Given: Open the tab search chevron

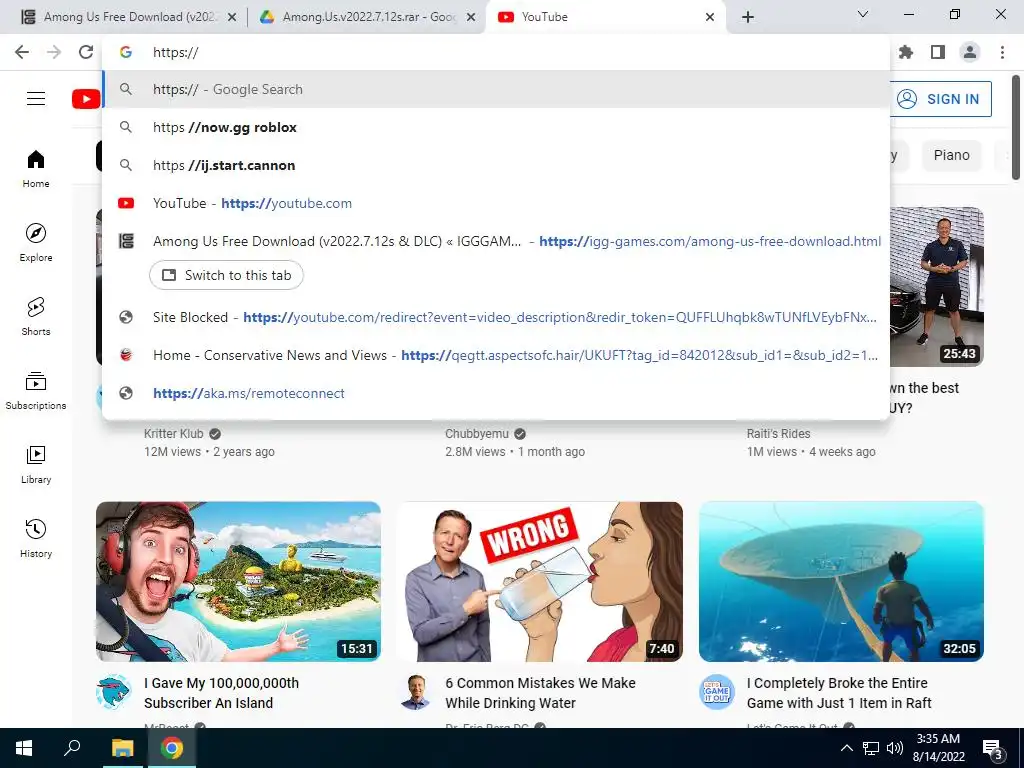Looking at the screenshot, I should pos(863,14).
